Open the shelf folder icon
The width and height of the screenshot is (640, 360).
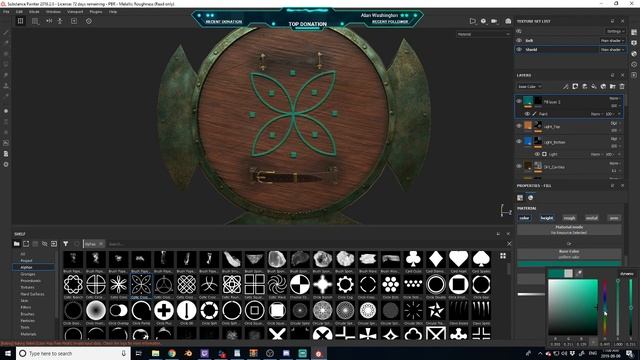click(17, 244)
